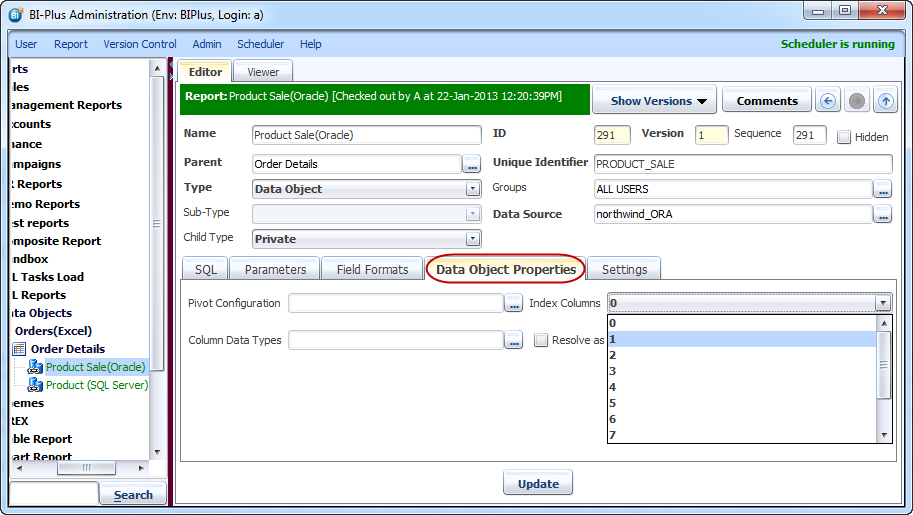Viewport: 913px width, 515px height.
Task: Click the Pivot Configuration ellipsis button
Action: pos(514,303)
